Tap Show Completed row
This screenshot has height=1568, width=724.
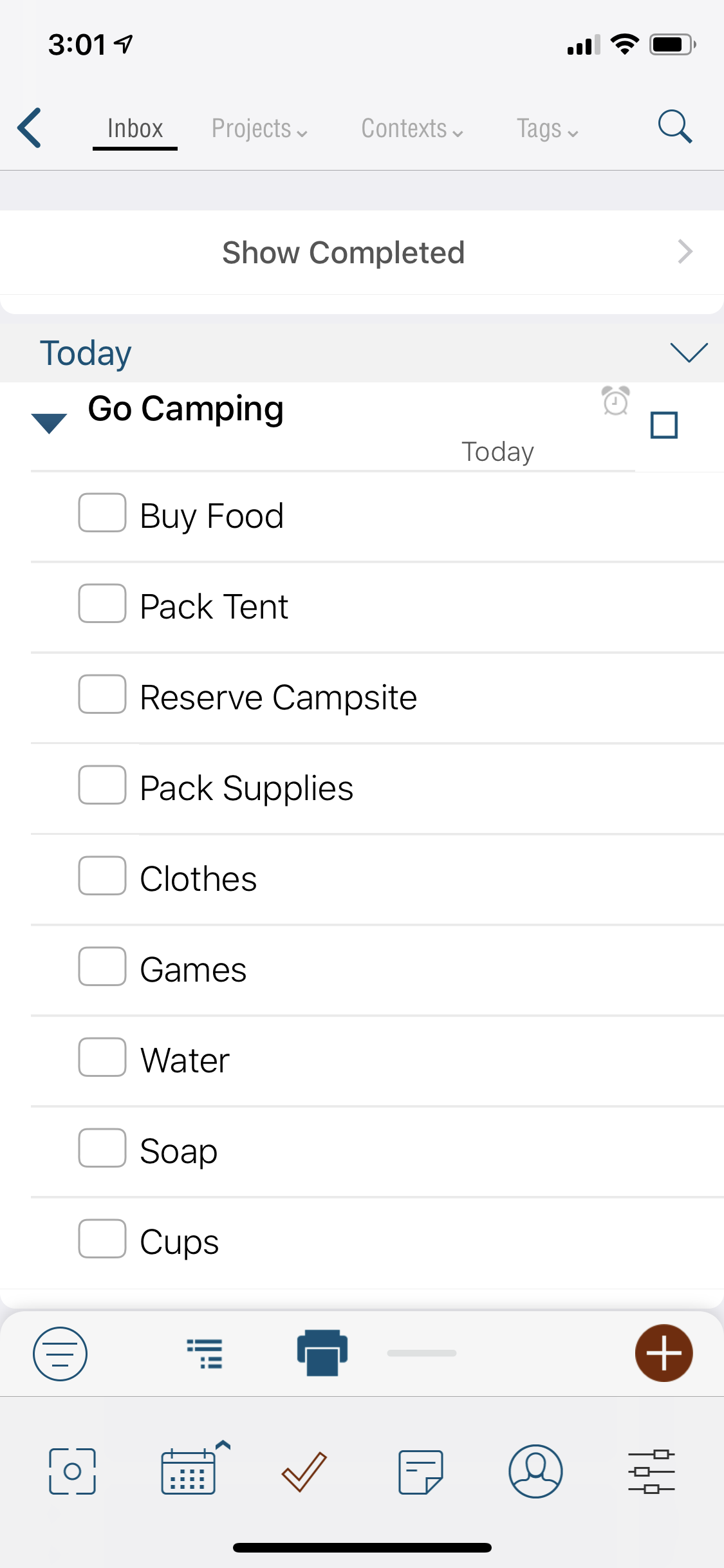[x=362, y=252]
